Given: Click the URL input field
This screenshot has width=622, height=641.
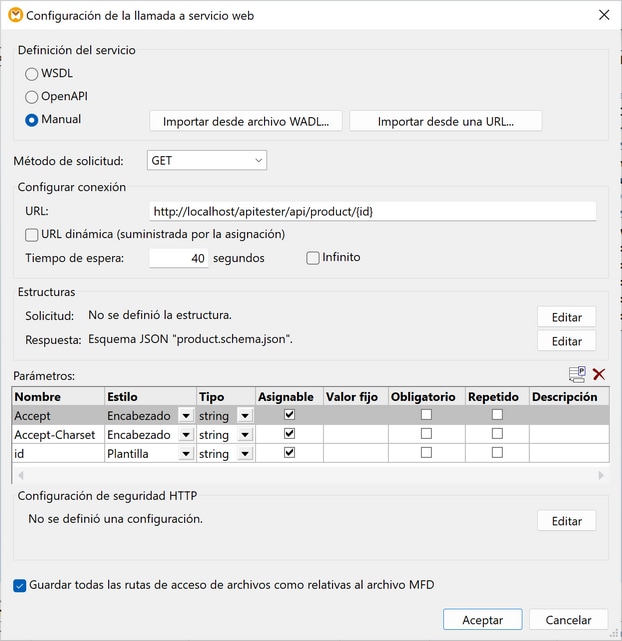Looking at the screenshot, I should click(373, 211).
